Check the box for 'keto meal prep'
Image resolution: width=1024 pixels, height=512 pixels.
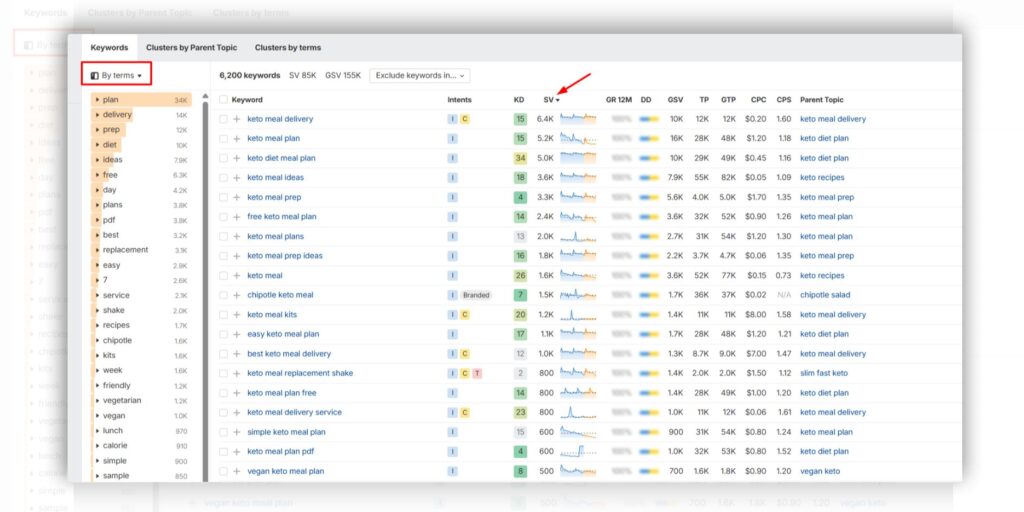223,197
